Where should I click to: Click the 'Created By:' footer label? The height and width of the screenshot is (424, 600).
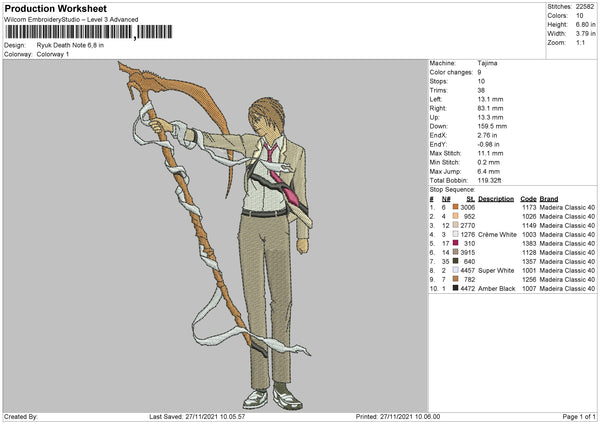point(21,416)
